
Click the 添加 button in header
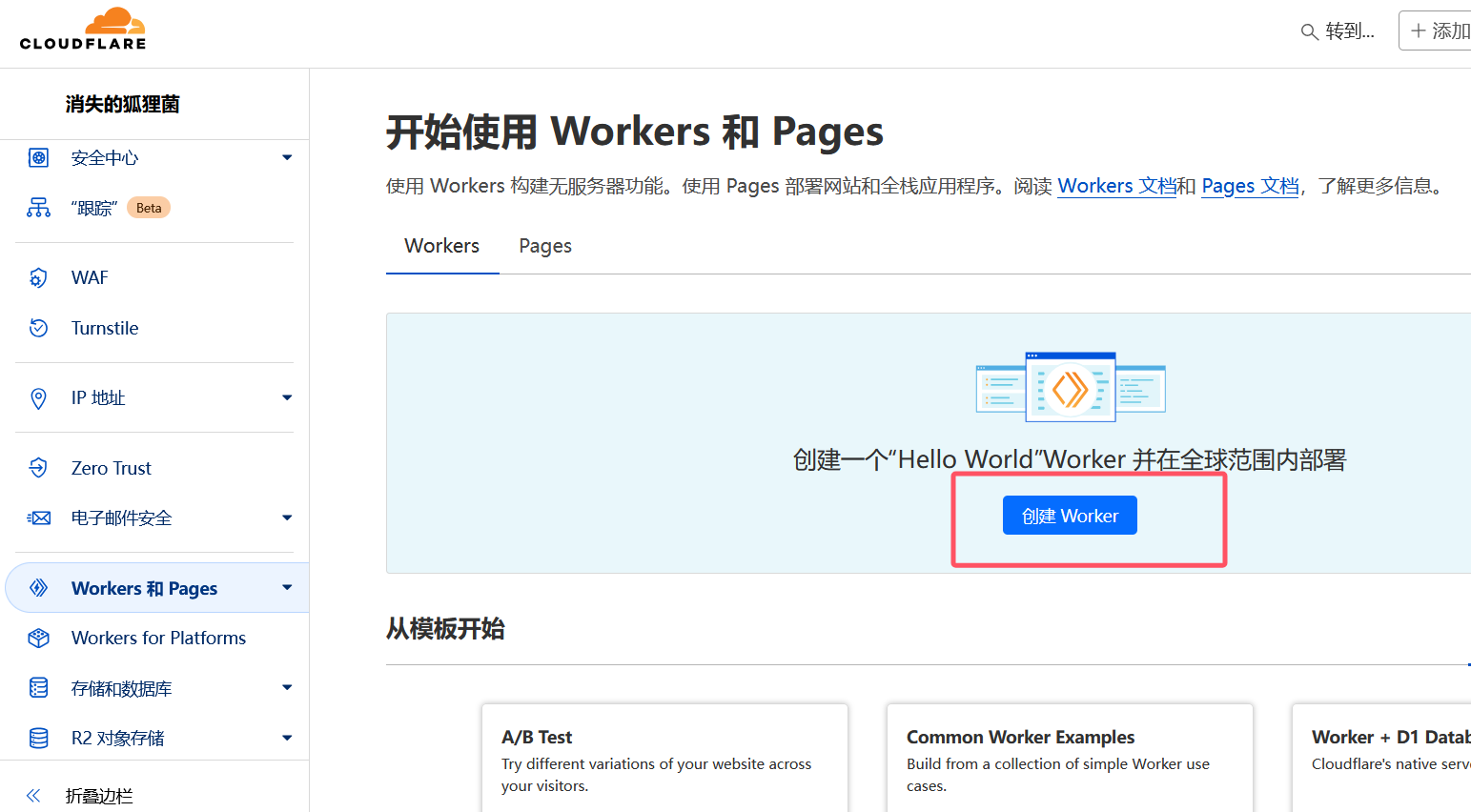pyautogui.click(x=1436, y=30)
